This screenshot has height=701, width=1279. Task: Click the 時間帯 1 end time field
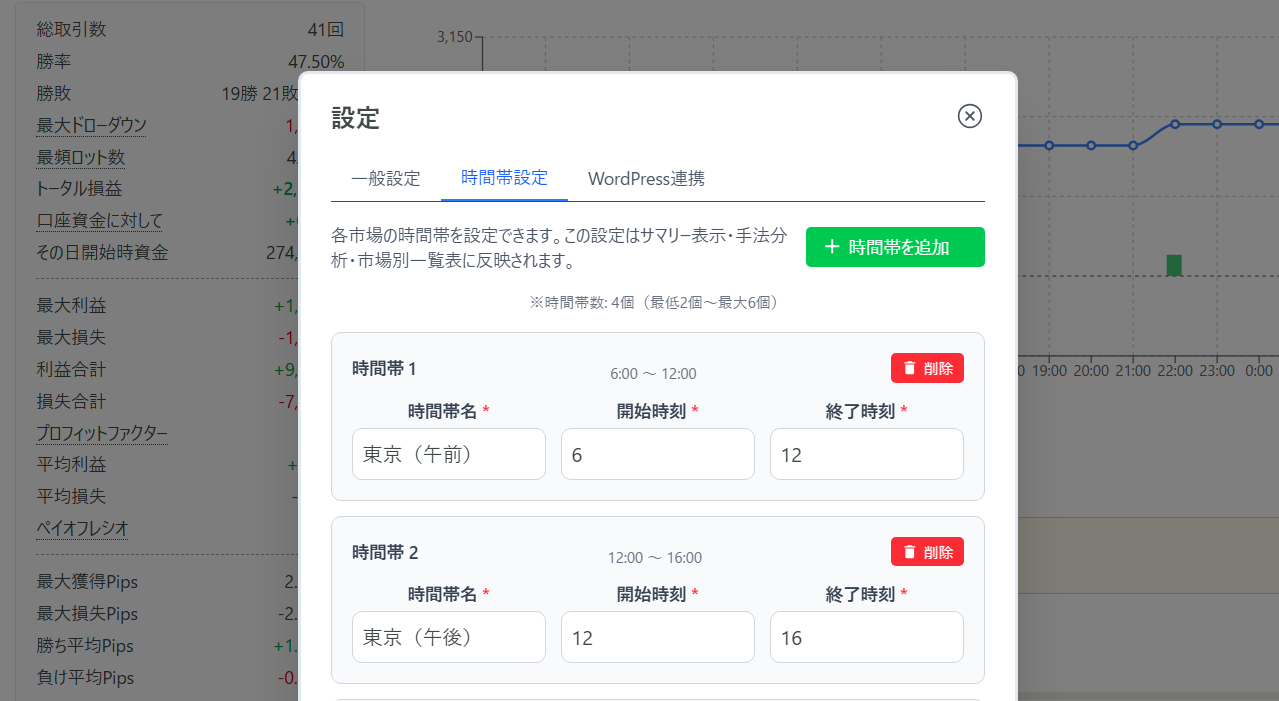866,455
